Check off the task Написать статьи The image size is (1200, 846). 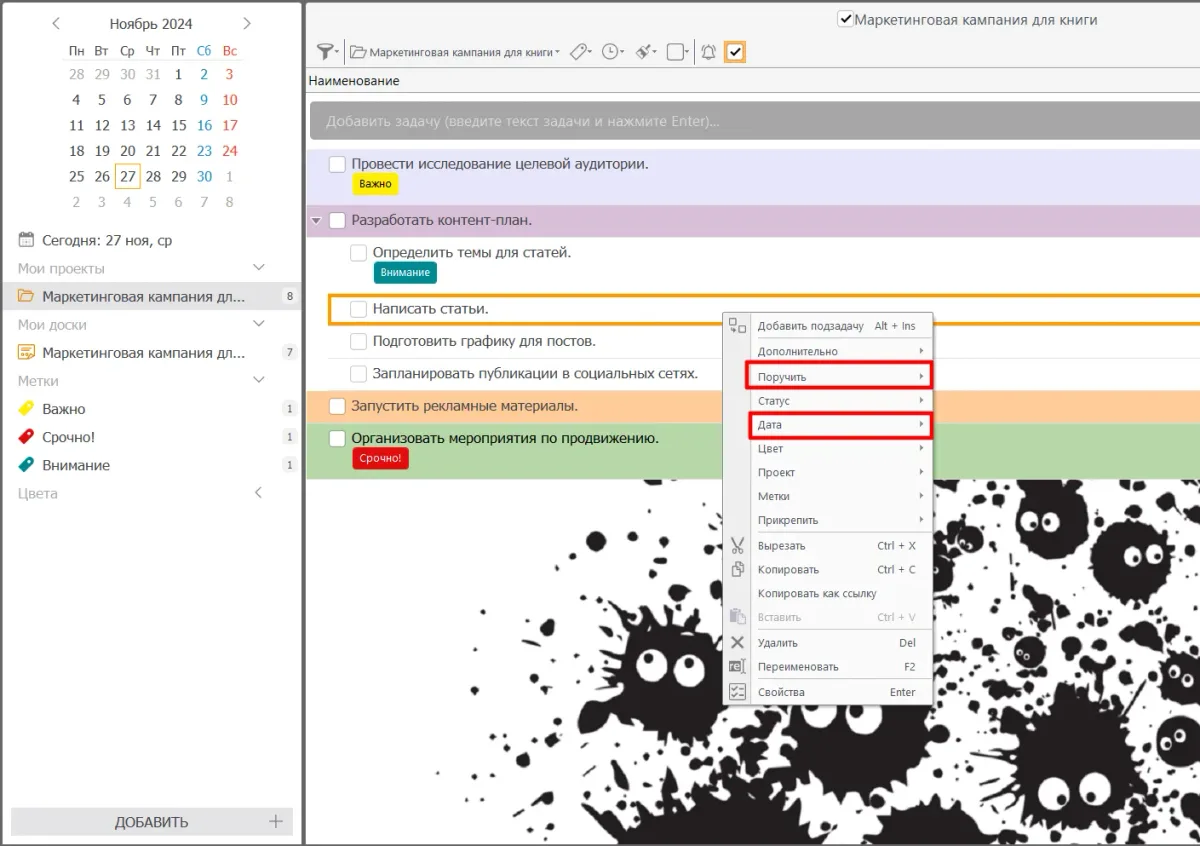(x=358, y=310)
